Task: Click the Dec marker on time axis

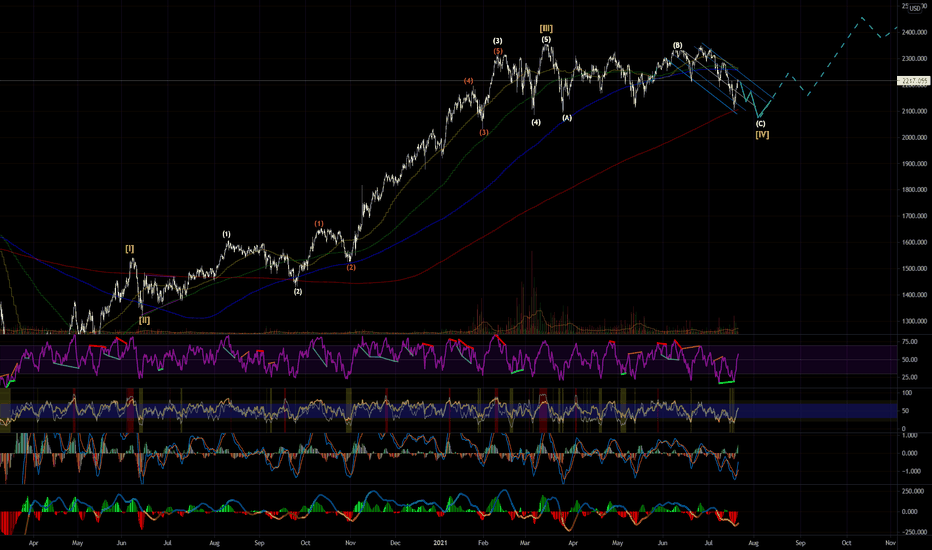Action: click(395, 542)
